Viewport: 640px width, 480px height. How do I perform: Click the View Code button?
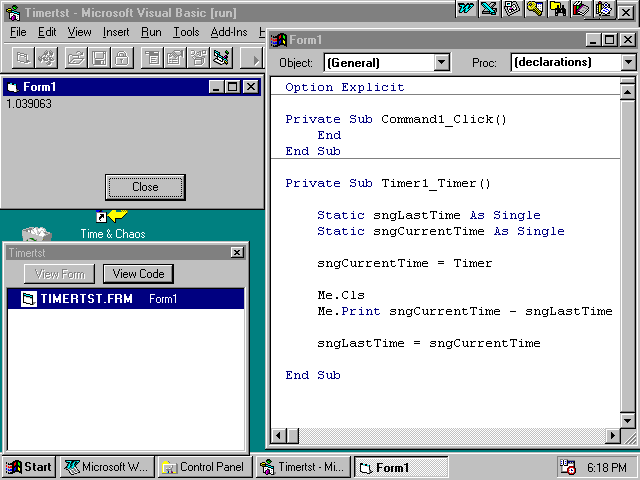[138, 274]
